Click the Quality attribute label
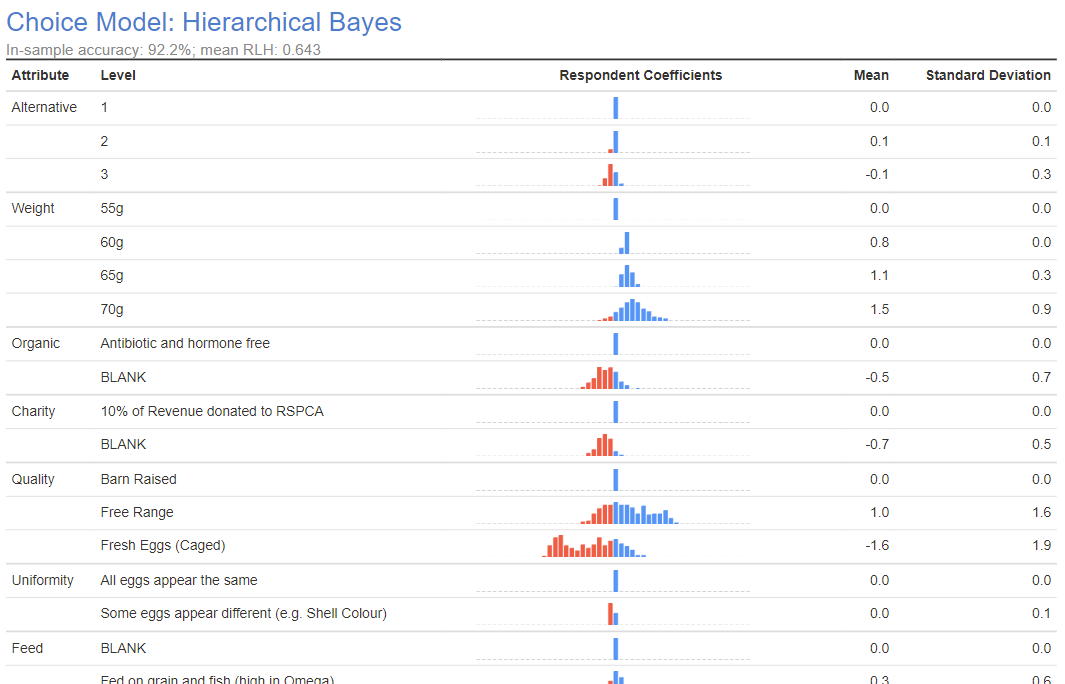The width and height of the screenshot is (1065, 684). point(31,479)
